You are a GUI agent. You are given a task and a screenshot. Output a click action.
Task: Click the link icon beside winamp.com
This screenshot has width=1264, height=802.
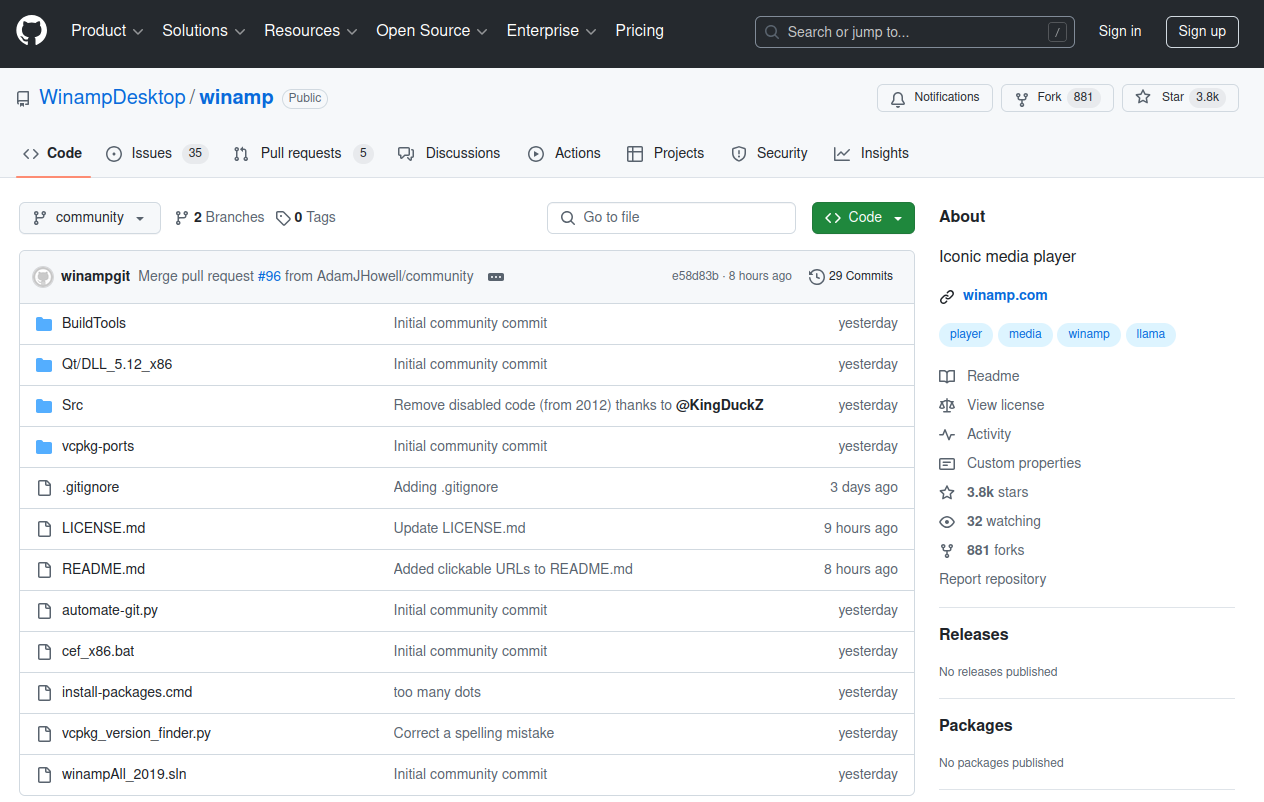[947, 296]
